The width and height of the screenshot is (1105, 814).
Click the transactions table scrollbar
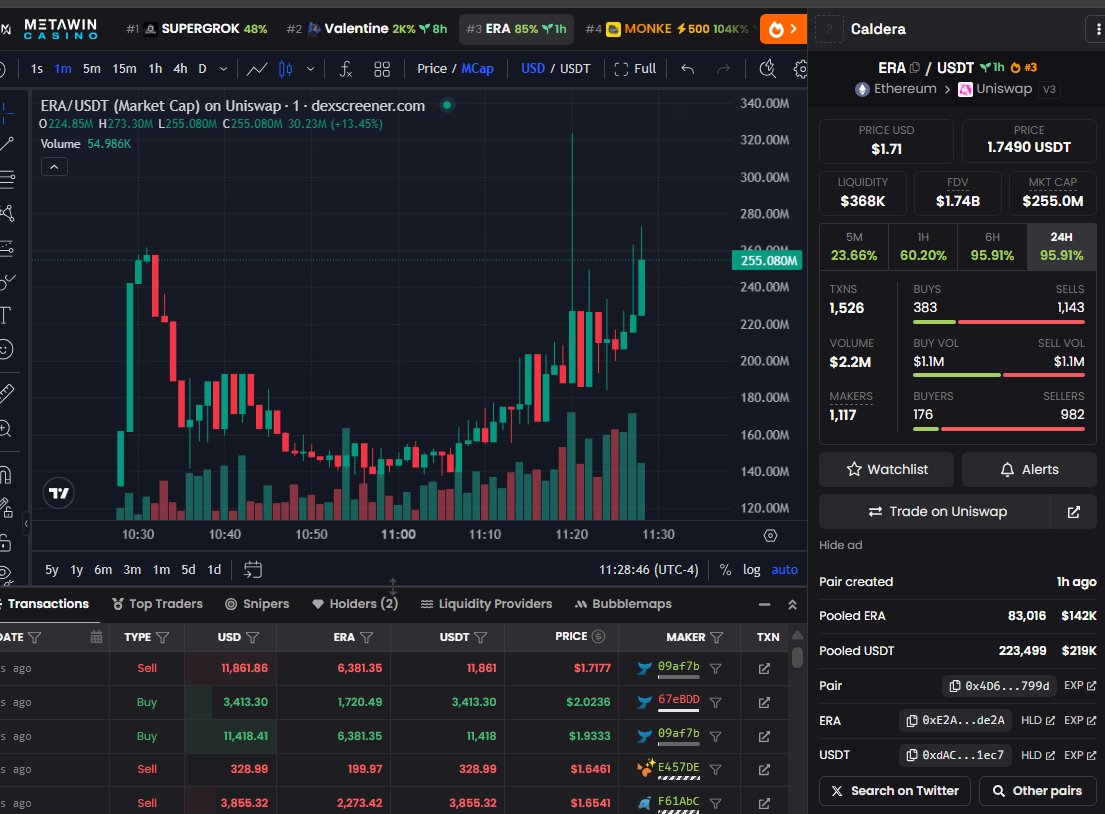pyautogui.click(x=797, y=656)
